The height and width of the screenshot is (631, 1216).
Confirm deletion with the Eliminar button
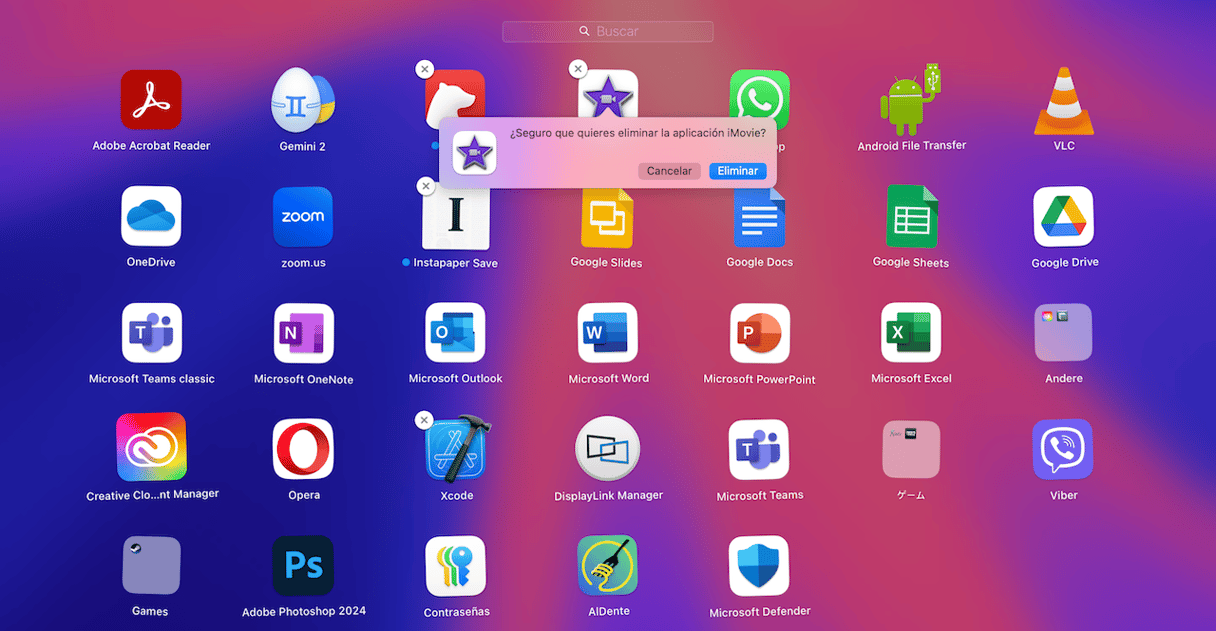(738, 171)
